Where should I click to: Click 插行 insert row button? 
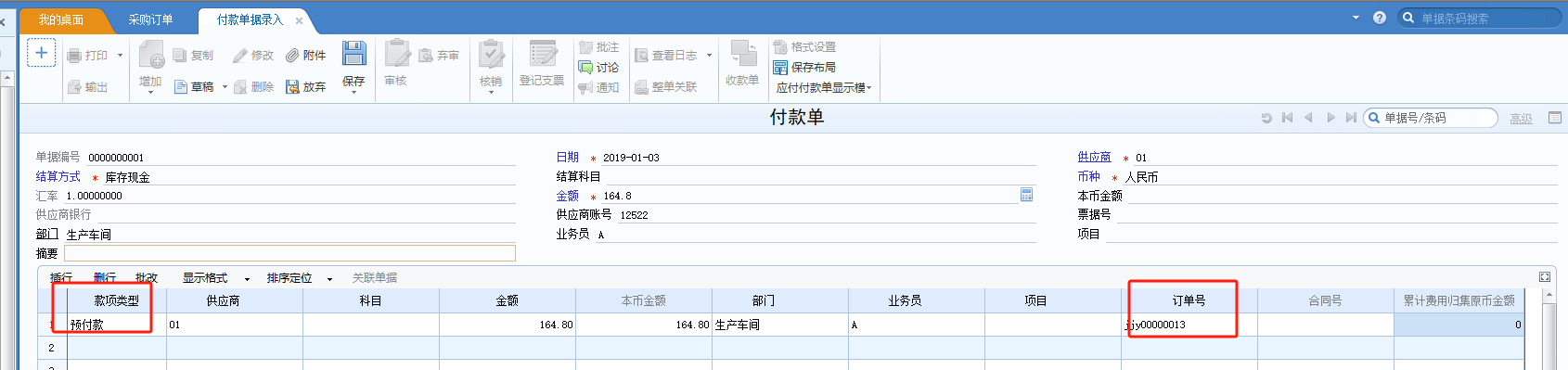(x=61, y=278)
